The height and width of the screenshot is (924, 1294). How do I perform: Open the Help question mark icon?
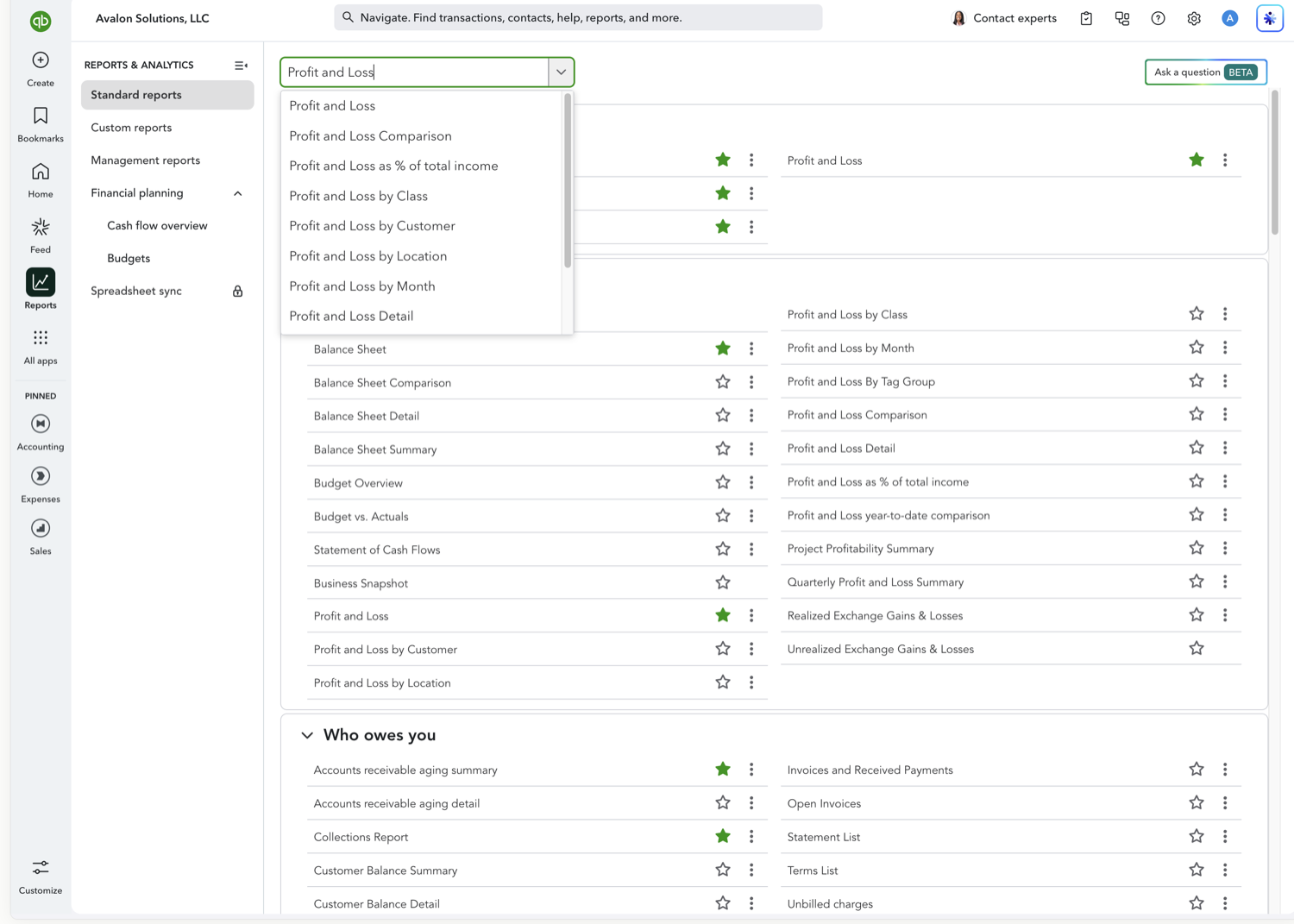(x=1159, y=18)
